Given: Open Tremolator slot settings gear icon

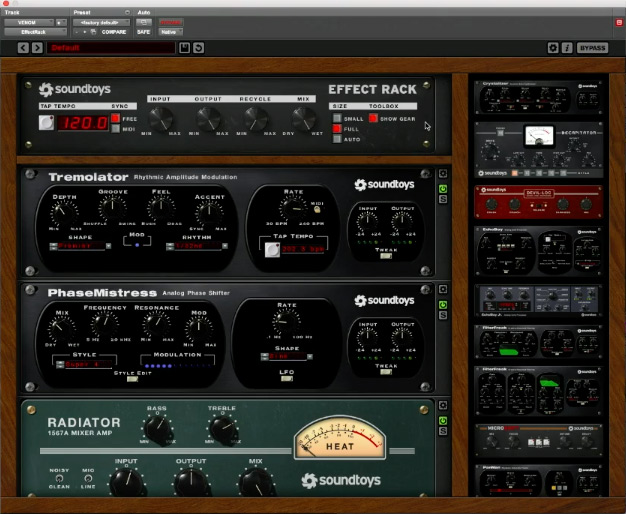Looking at the screenshot, I should click(443, 174).
